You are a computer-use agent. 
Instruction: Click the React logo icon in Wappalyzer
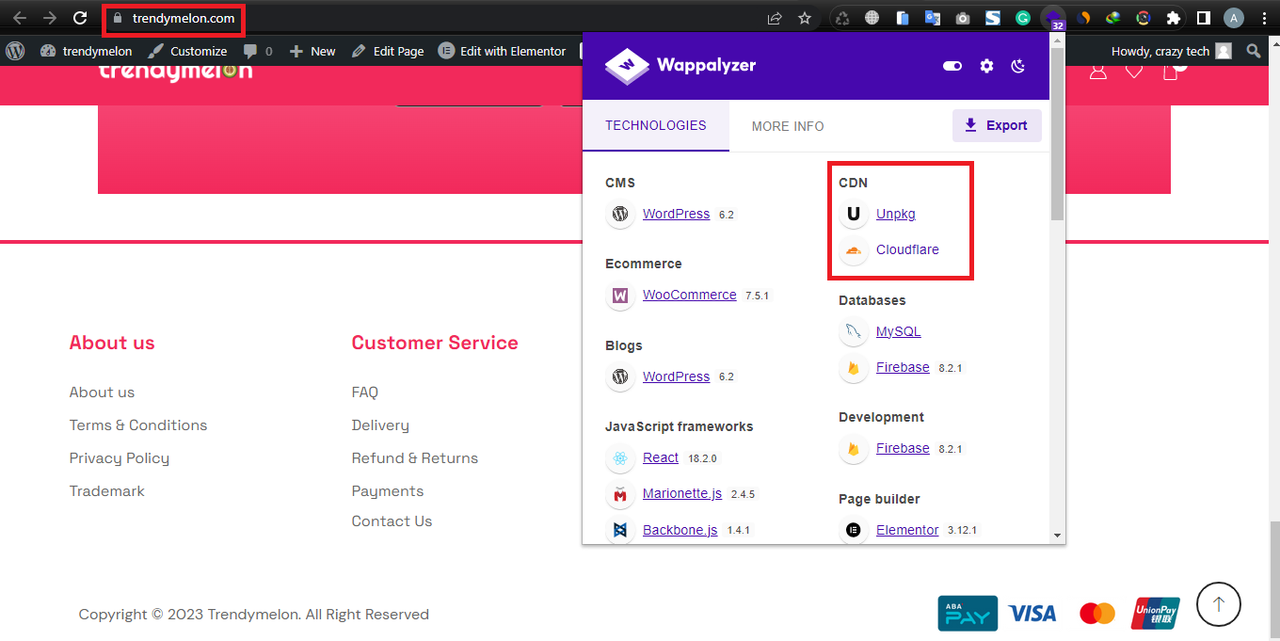pos(620,459)
